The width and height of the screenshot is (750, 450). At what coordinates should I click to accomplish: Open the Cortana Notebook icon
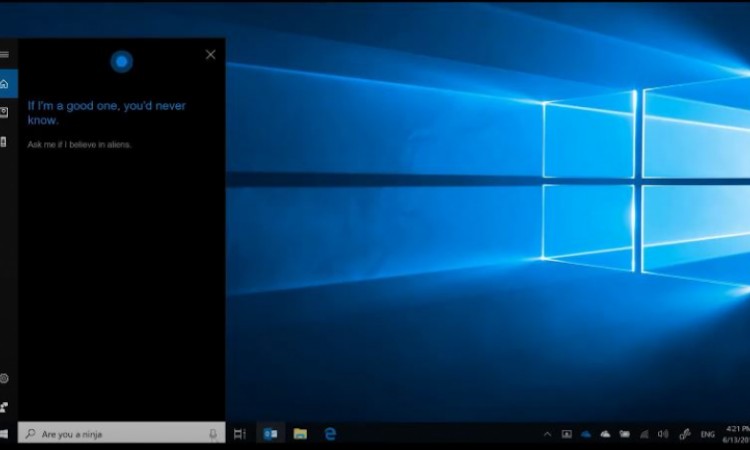[5, 113]
